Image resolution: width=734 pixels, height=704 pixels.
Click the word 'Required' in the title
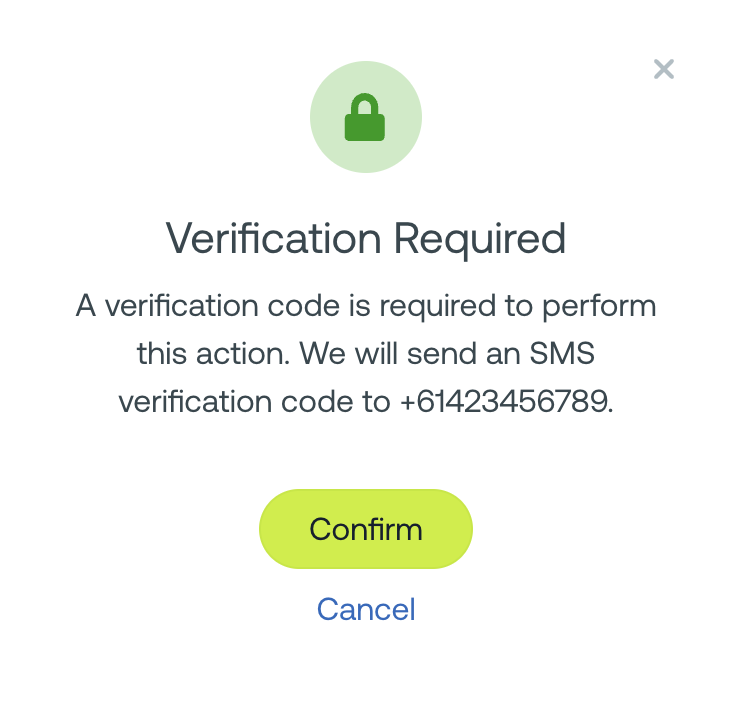(480, 240)
